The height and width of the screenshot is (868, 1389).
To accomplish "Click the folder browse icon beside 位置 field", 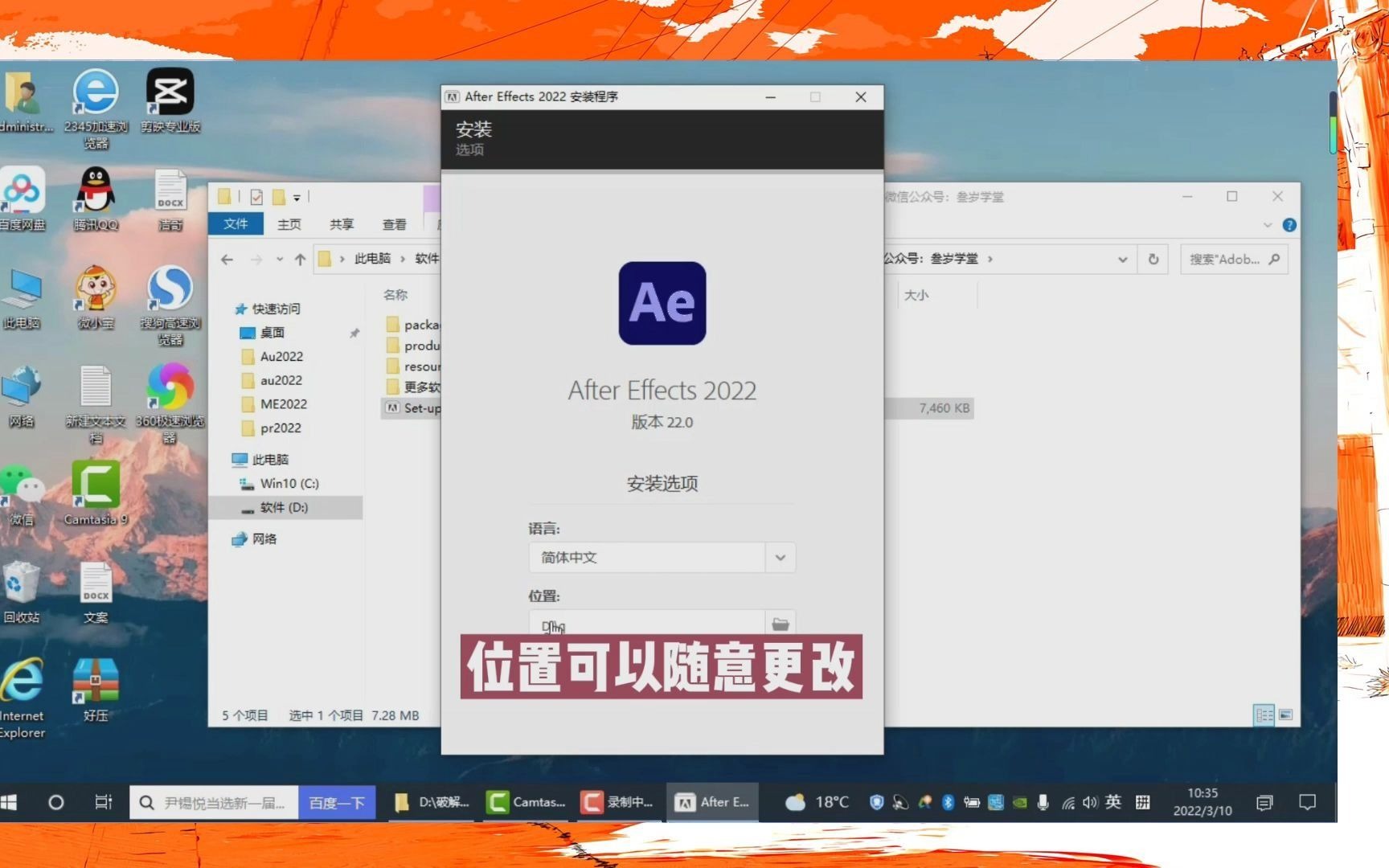I will [779, 623].
